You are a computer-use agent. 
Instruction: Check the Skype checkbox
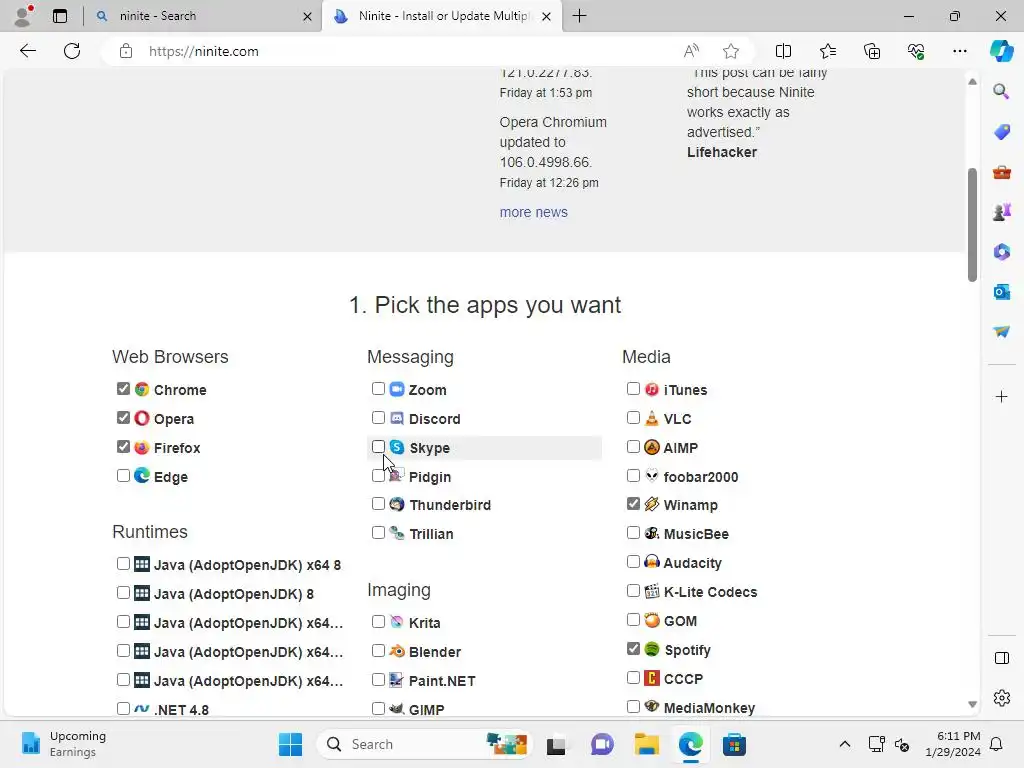378,447
